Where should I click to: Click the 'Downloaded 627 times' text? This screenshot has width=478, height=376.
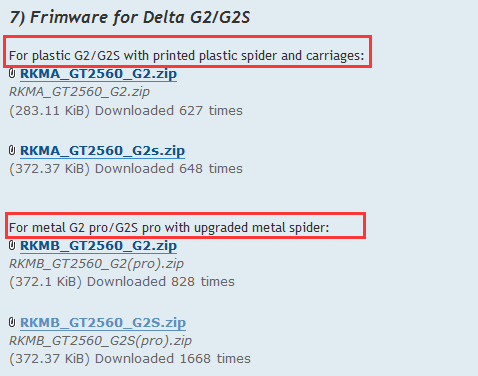click(x=169, y=111)
